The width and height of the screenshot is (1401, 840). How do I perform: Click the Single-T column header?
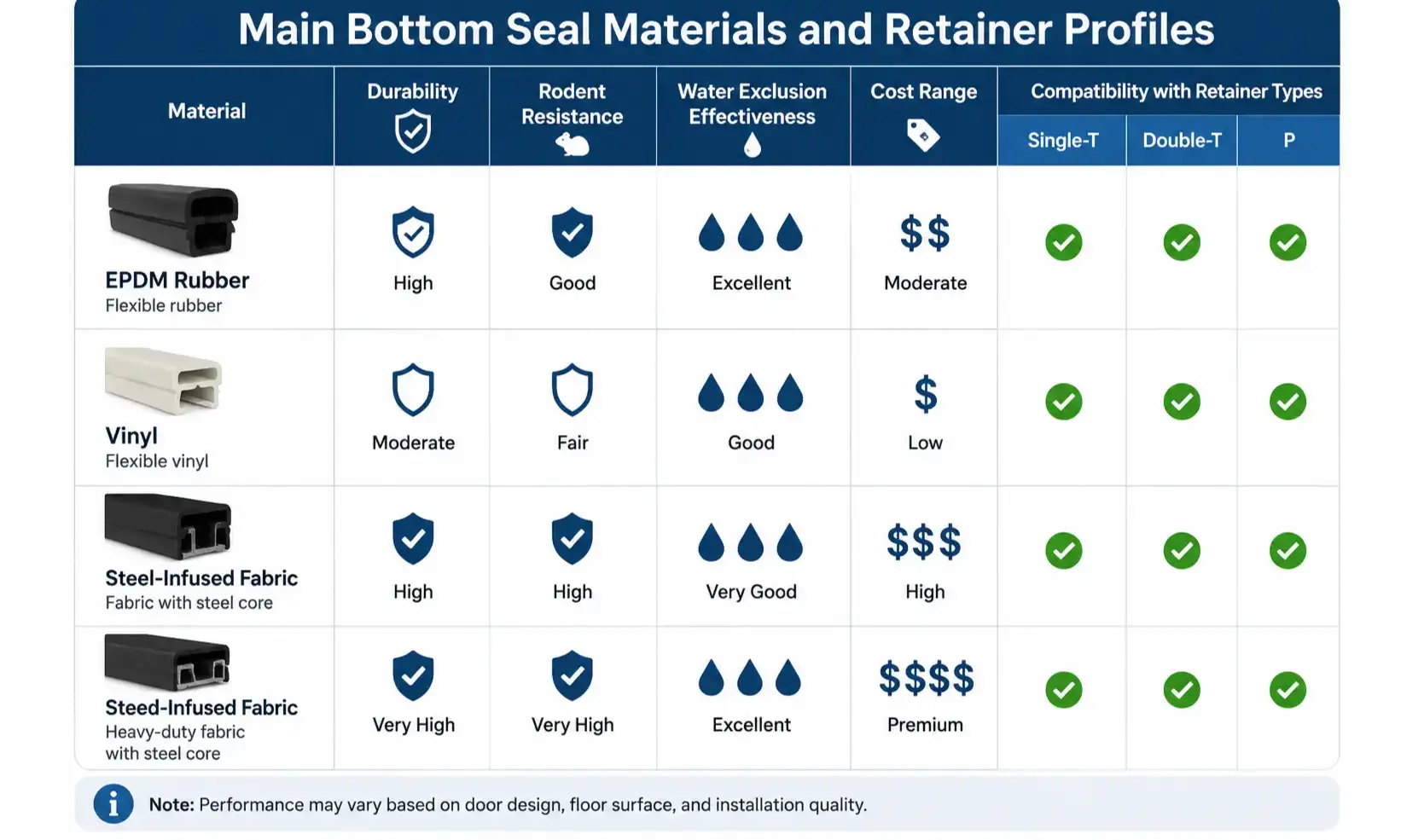coord(1062,141)
